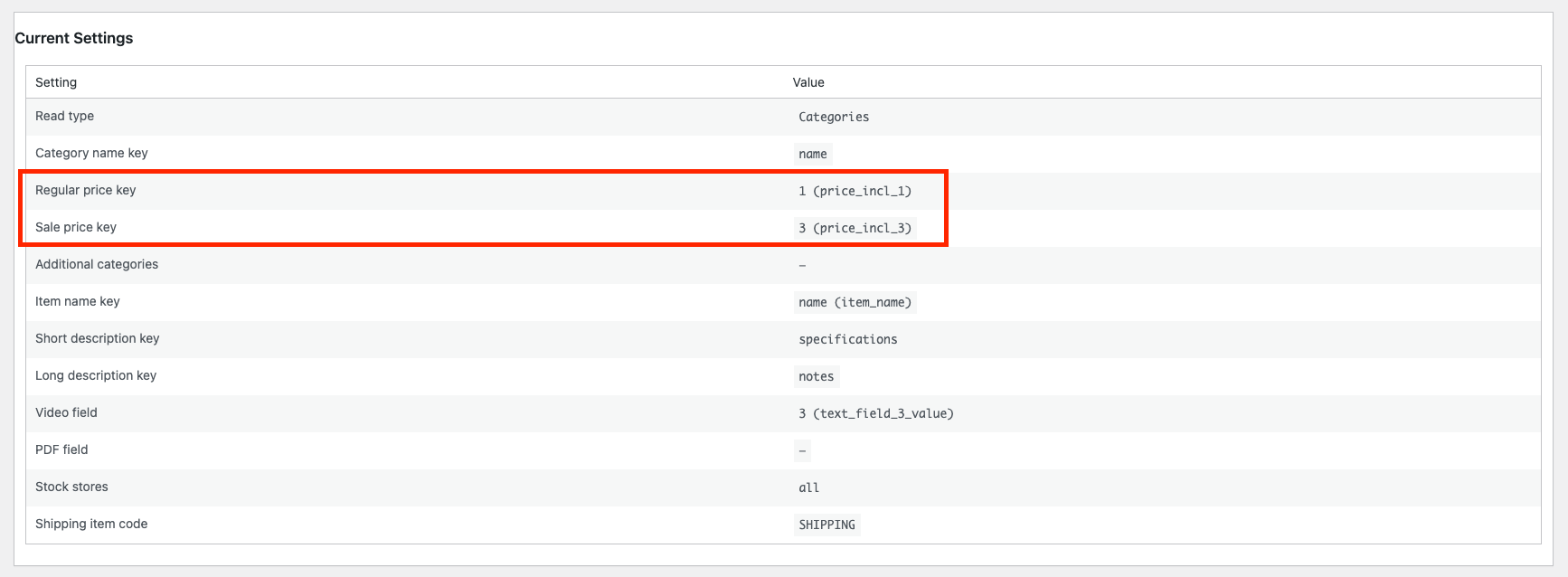Select the Sale price key label
The height and width of the screenshot is (577, 1568).
[x=76, y=227]
